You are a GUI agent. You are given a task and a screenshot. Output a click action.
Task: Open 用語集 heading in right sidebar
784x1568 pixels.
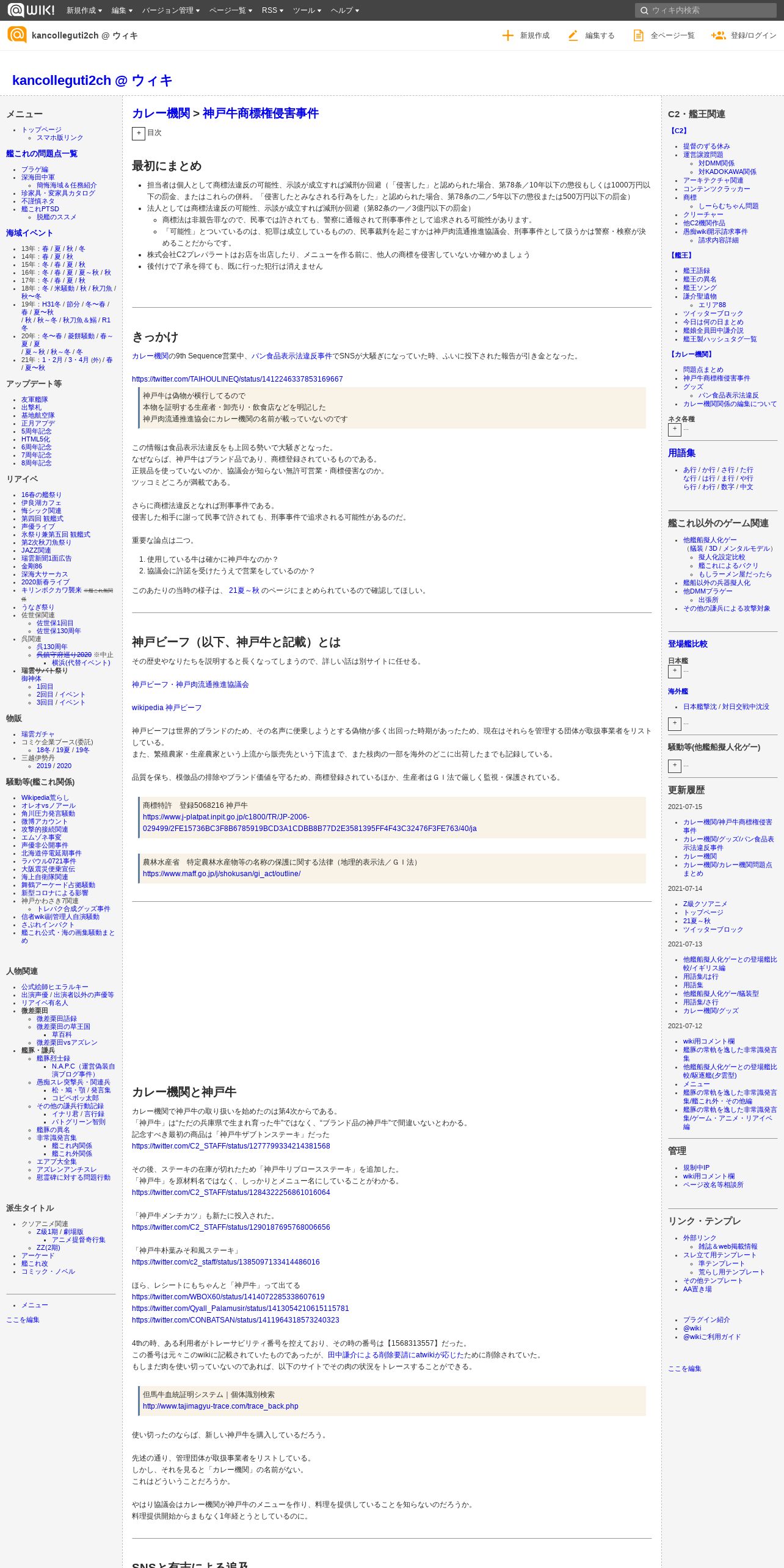(x=681, y=452)
